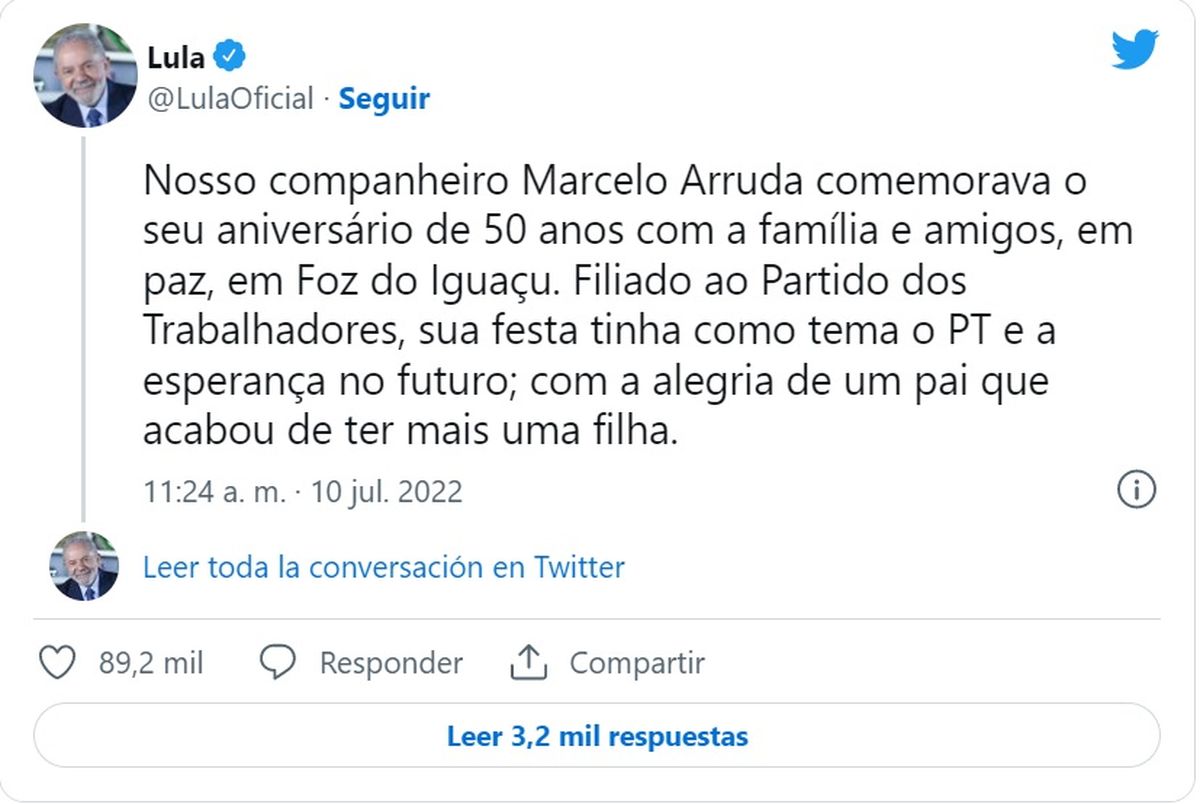1200x804 pixels.
Task: Open Lula's large profile avatar
Action: (84, 77)
